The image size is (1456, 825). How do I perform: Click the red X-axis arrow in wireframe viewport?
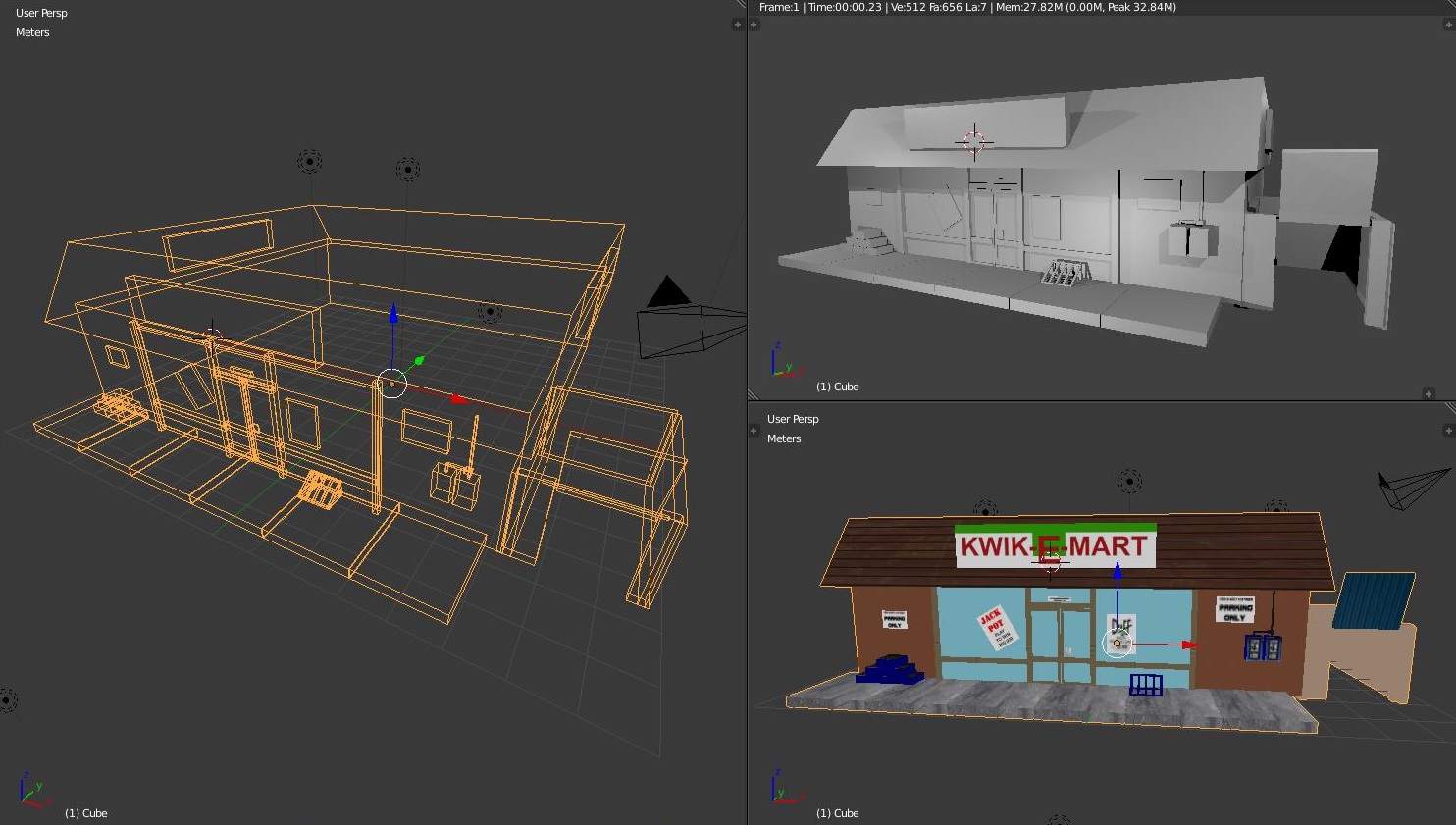[457, 398]
